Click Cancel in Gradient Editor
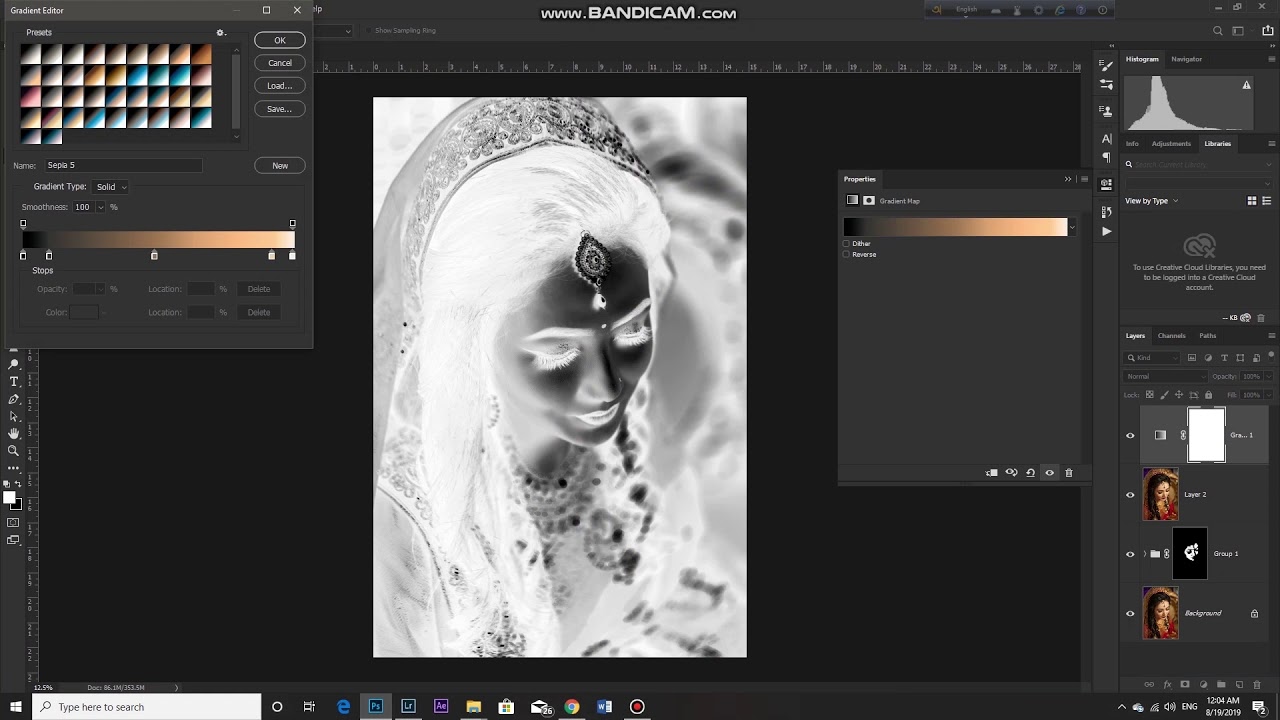 click(x=280, y=63)
